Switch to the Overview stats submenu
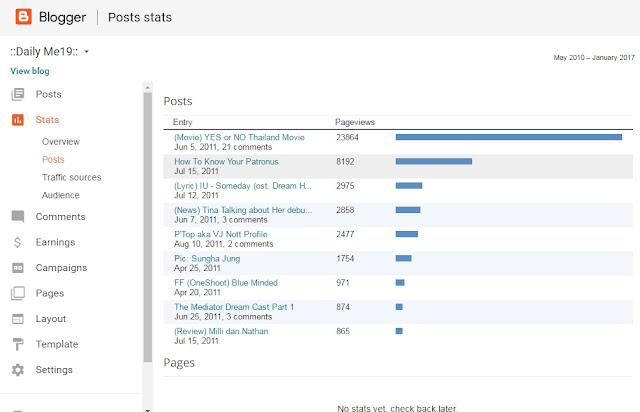This screenshot has height=412, width=640. pyautogui.click(x=61, y=142)
